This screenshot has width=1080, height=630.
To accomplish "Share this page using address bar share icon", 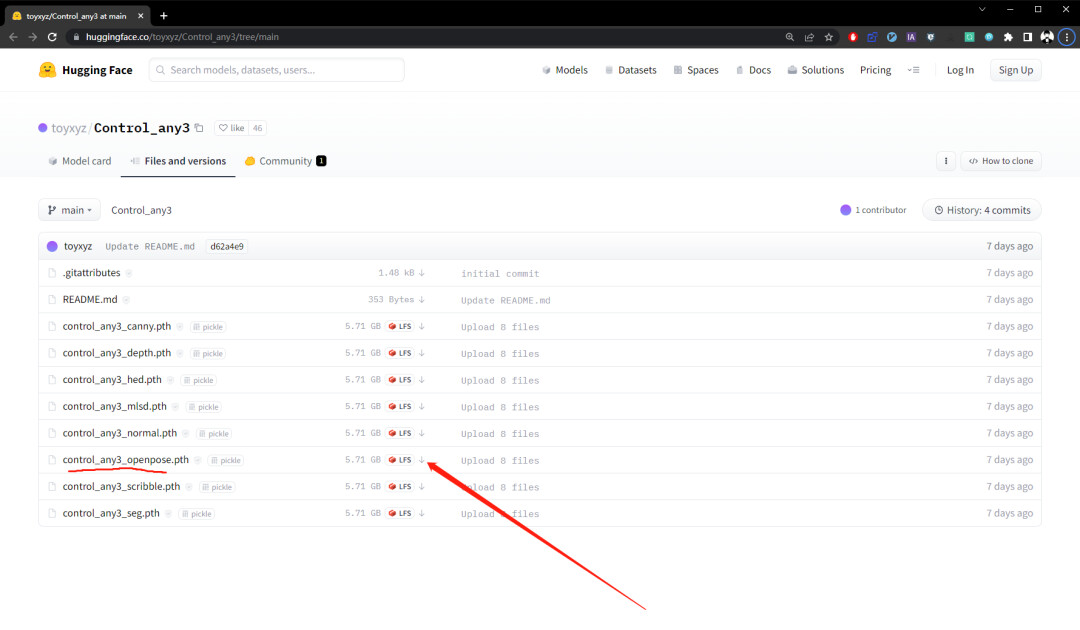I will tap(809, 37).
